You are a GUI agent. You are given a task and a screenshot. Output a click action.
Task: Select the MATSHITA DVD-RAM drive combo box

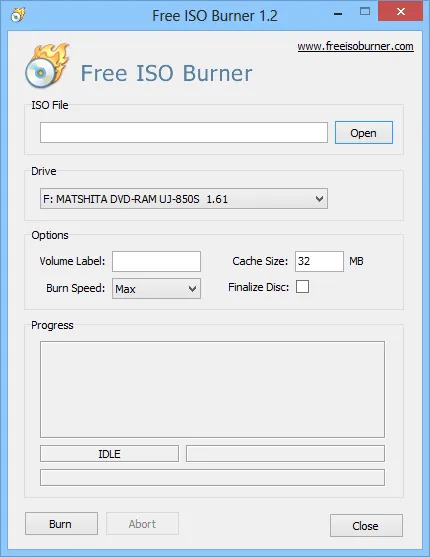click(184, 199)
